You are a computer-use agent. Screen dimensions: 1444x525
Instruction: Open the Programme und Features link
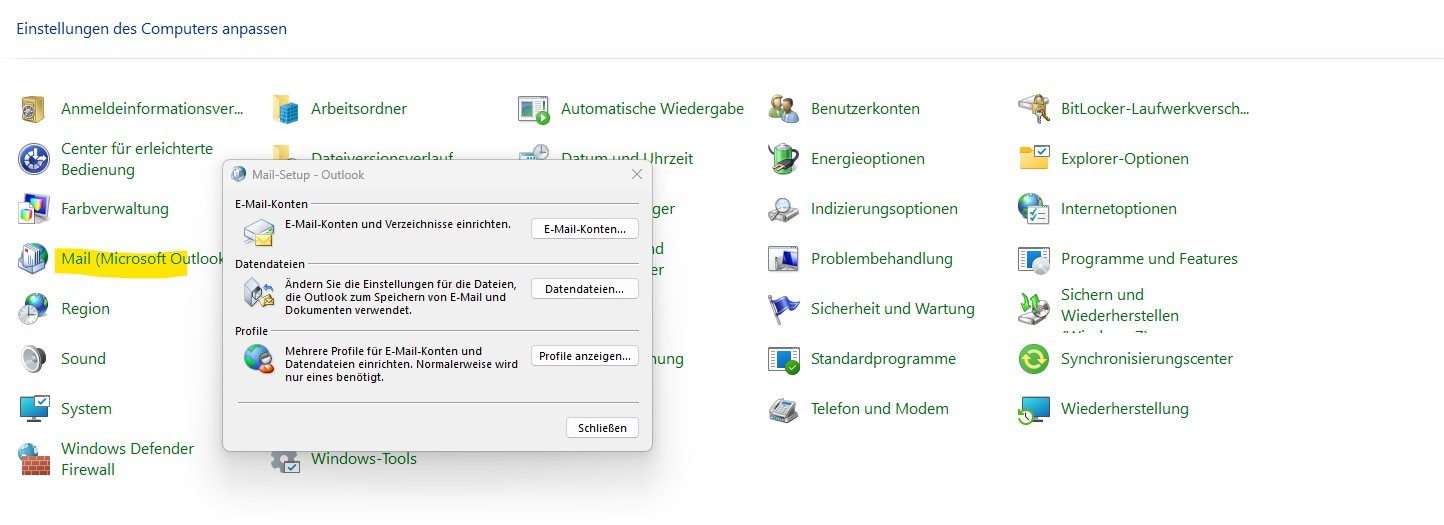[x=1149, y=259]
